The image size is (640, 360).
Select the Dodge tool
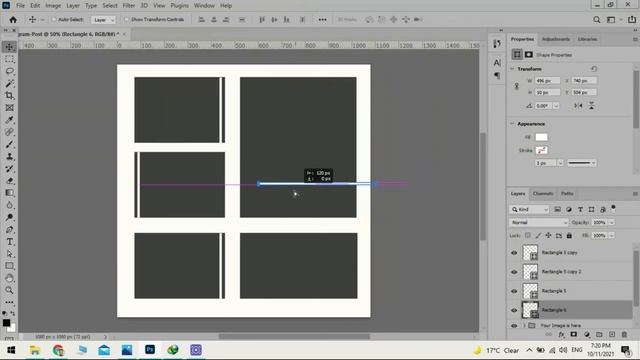9,217
